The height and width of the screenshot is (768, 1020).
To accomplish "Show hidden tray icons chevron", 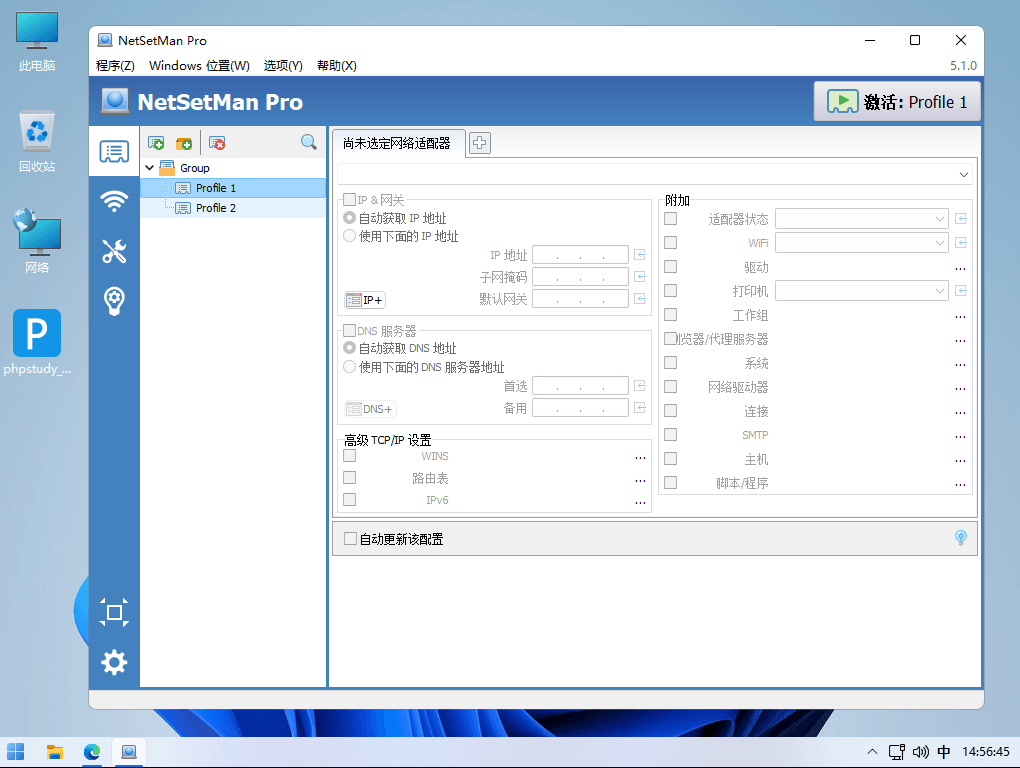I will [872, 752].
